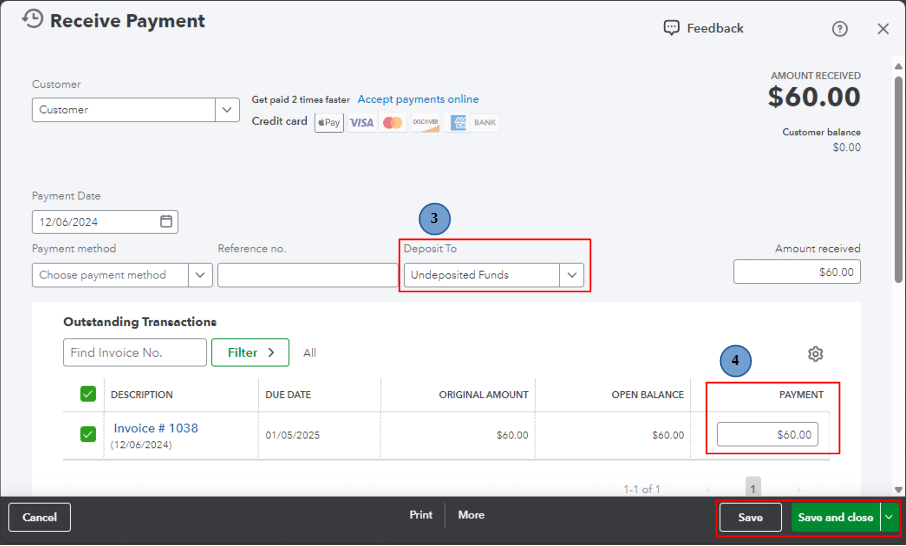Open the Payment Date calendar picker
906x546 pixels.
(x=166, y=221)
